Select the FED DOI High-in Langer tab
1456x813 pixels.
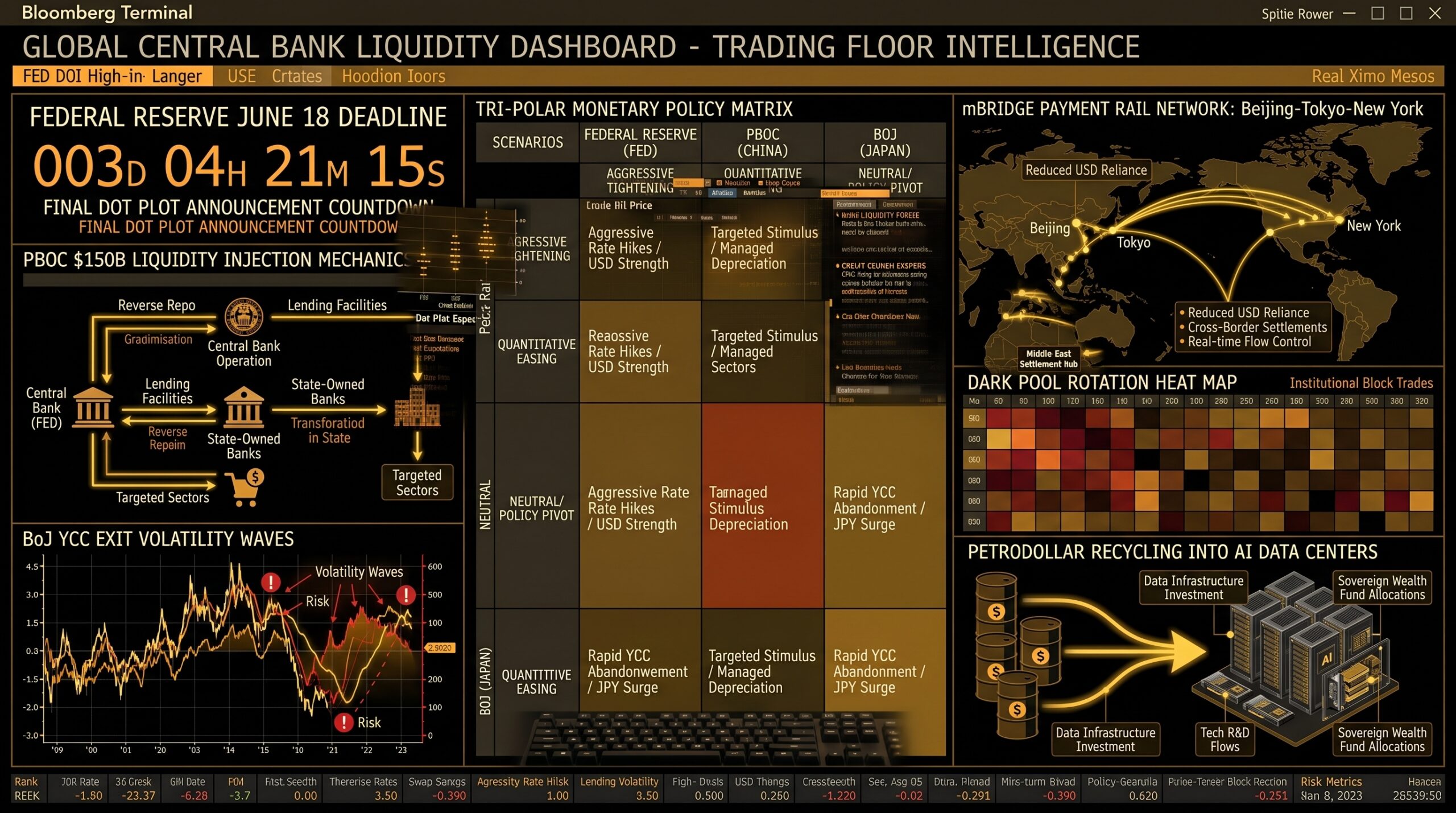point(112,76)
